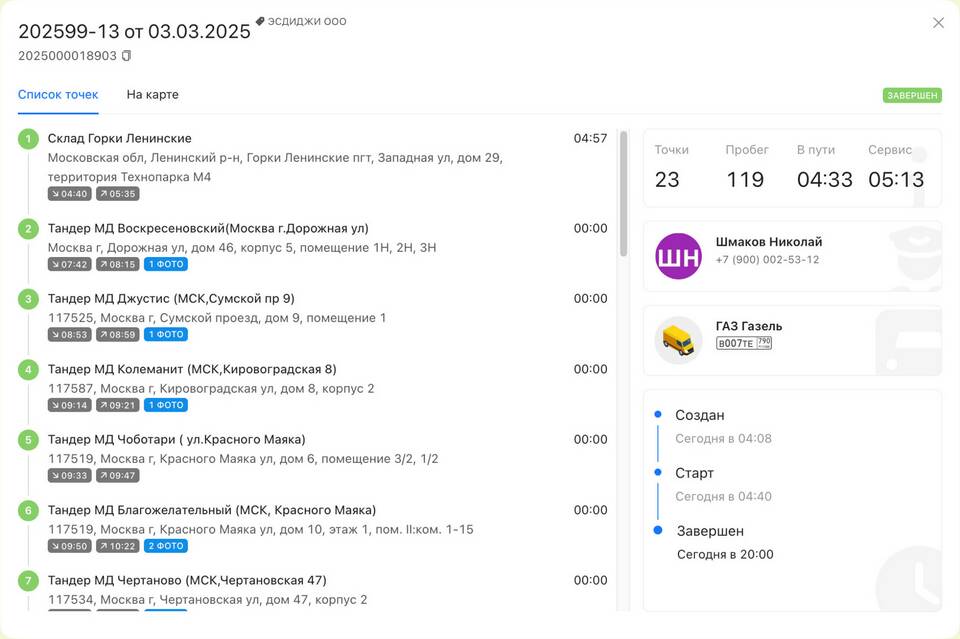Viewport: 960px width, 639px height.
Task: Click license plate В007ТЕ badge
Action: pos(744,343)
